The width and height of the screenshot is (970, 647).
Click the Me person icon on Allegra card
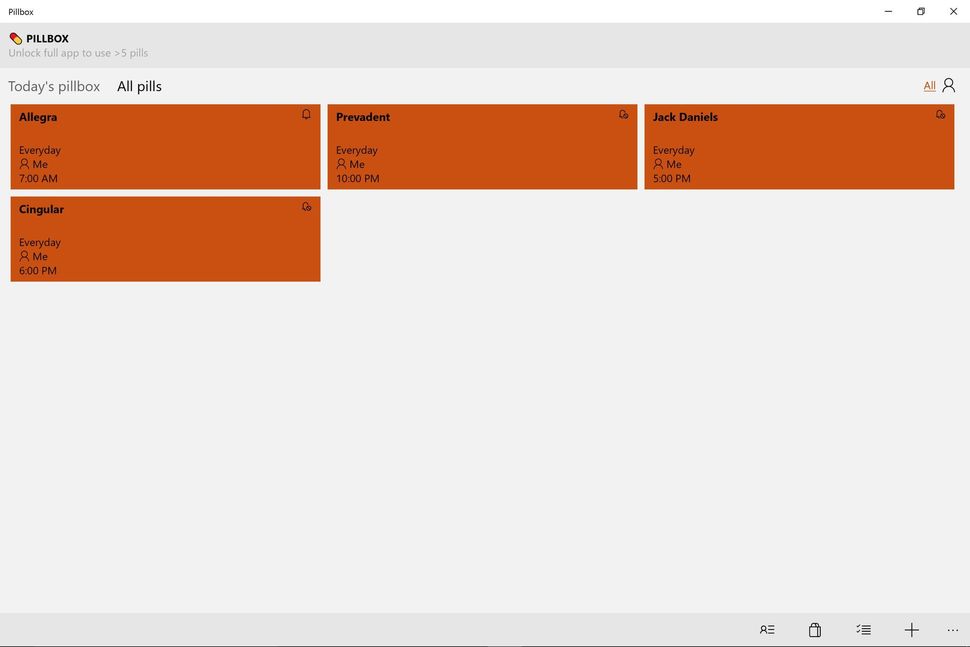pyautogui.click(x=23, y=164)
